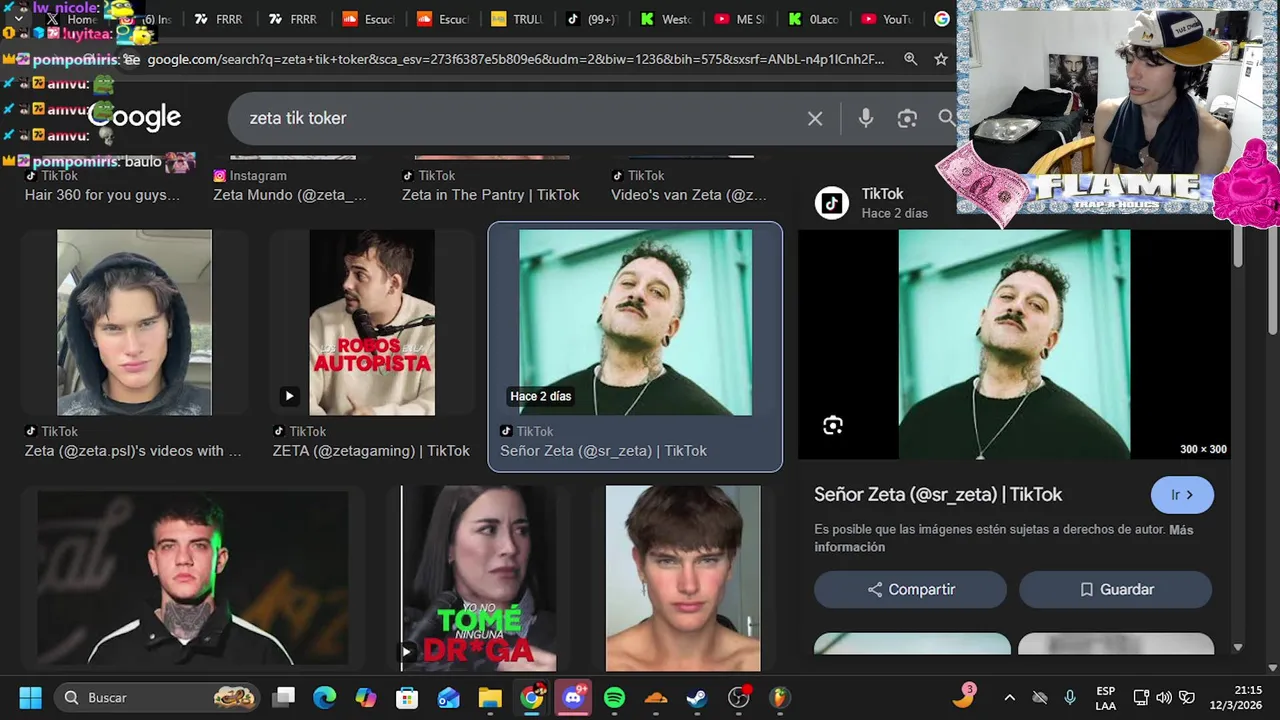The height and width of the screenshot is (720, 1280).
Task: Open OBS Studio from the taskbar
Action: click(x=738, y=697)
